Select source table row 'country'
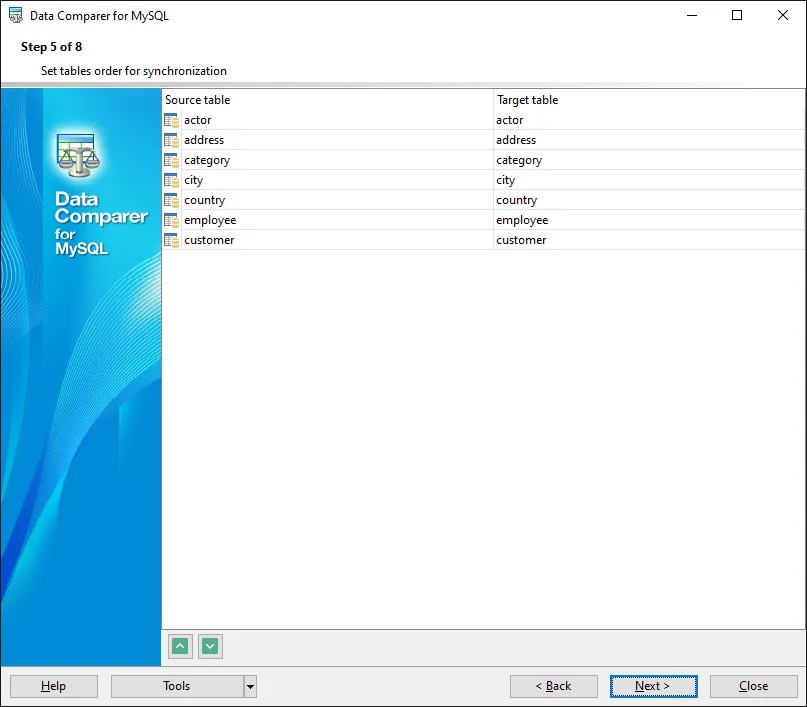Screen dimensions: 807x707 [x=337, y=200]
